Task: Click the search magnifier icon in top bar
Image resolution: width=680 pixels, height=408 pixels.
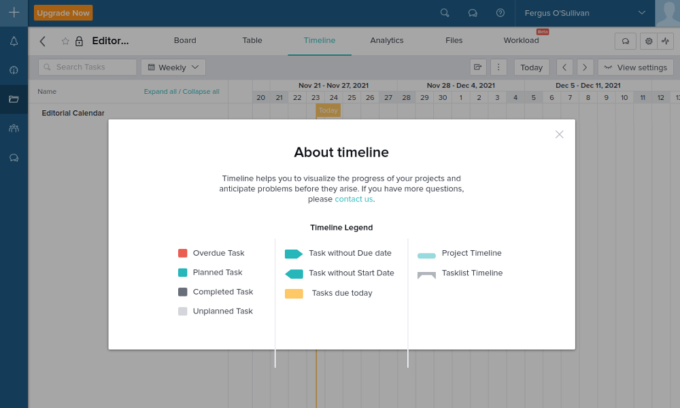Action: pos(445,13)
